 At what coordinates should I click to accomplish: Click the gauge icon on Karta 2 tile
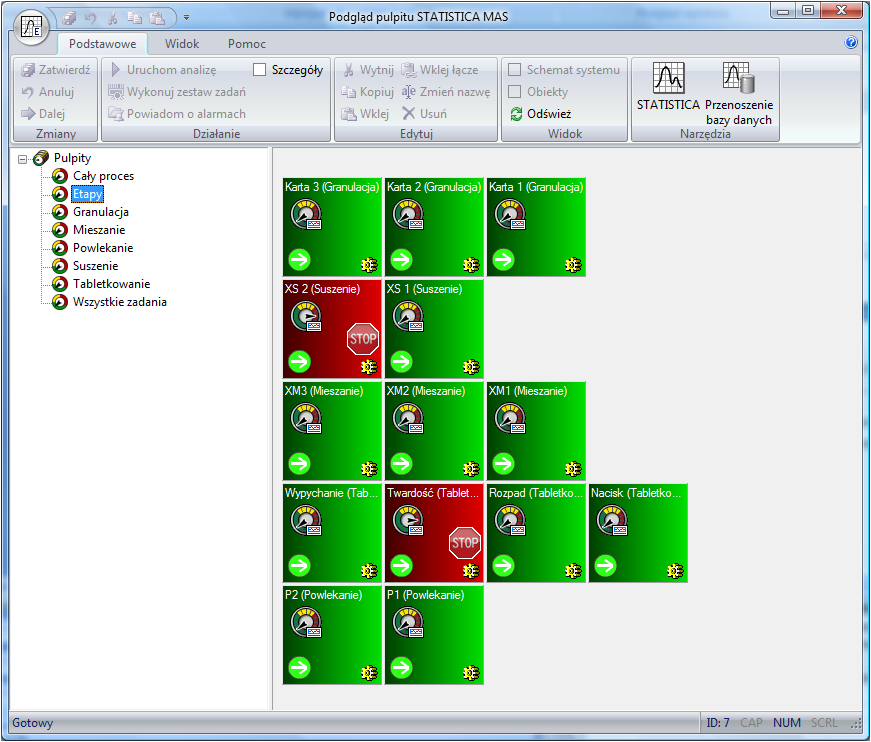(x=408, y=215)
